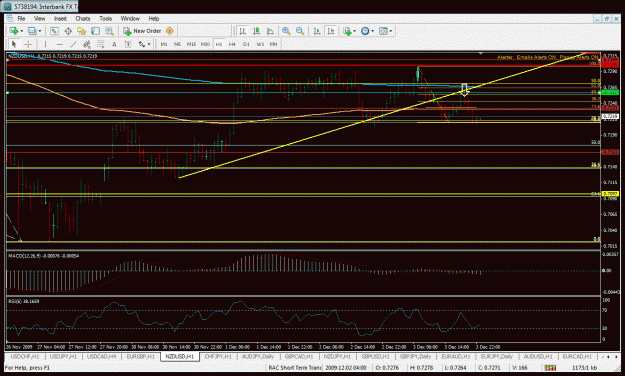This screenshot has height=376, width=625.
Task: Click the chart shift triangle marker atop chart
Action: pyautogui.click(x=481, y=53)
